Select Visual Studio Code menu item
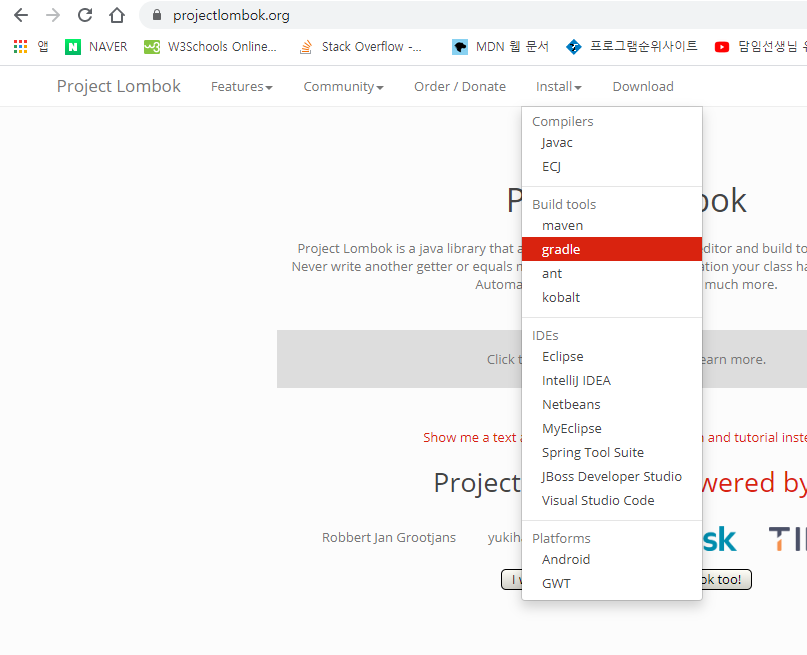 [612, 500]
